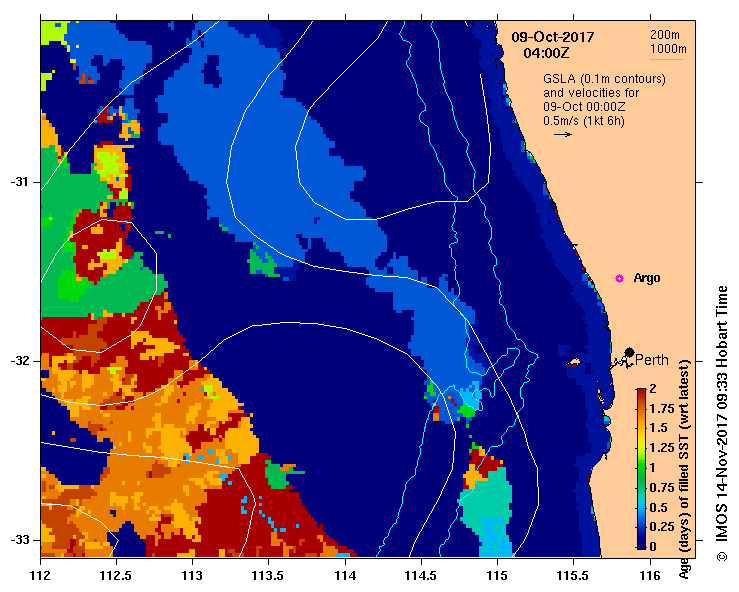Click the color bar tick label "0"
The height and width of the screenshot is (592, 739).
[653, 546]
